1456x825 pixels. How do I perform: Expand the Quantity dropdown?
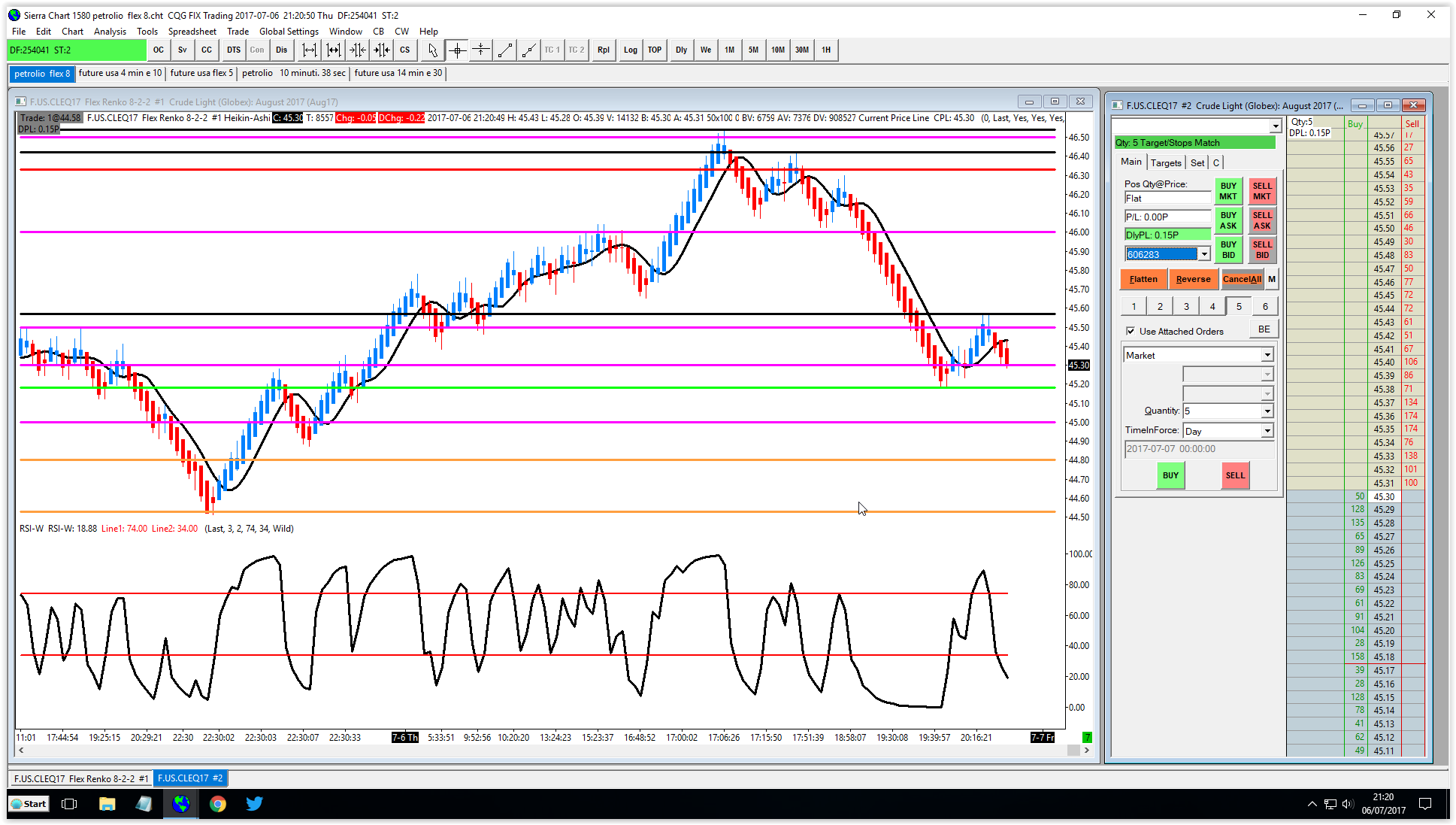1267,411
